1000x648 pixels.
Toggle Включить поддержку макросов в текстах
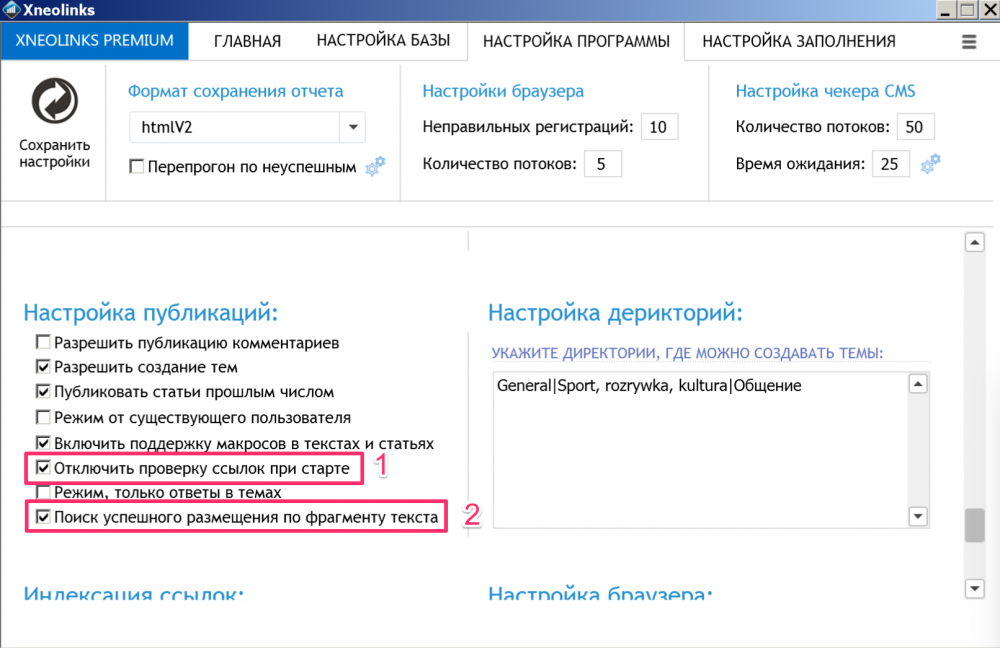[43, 443]
